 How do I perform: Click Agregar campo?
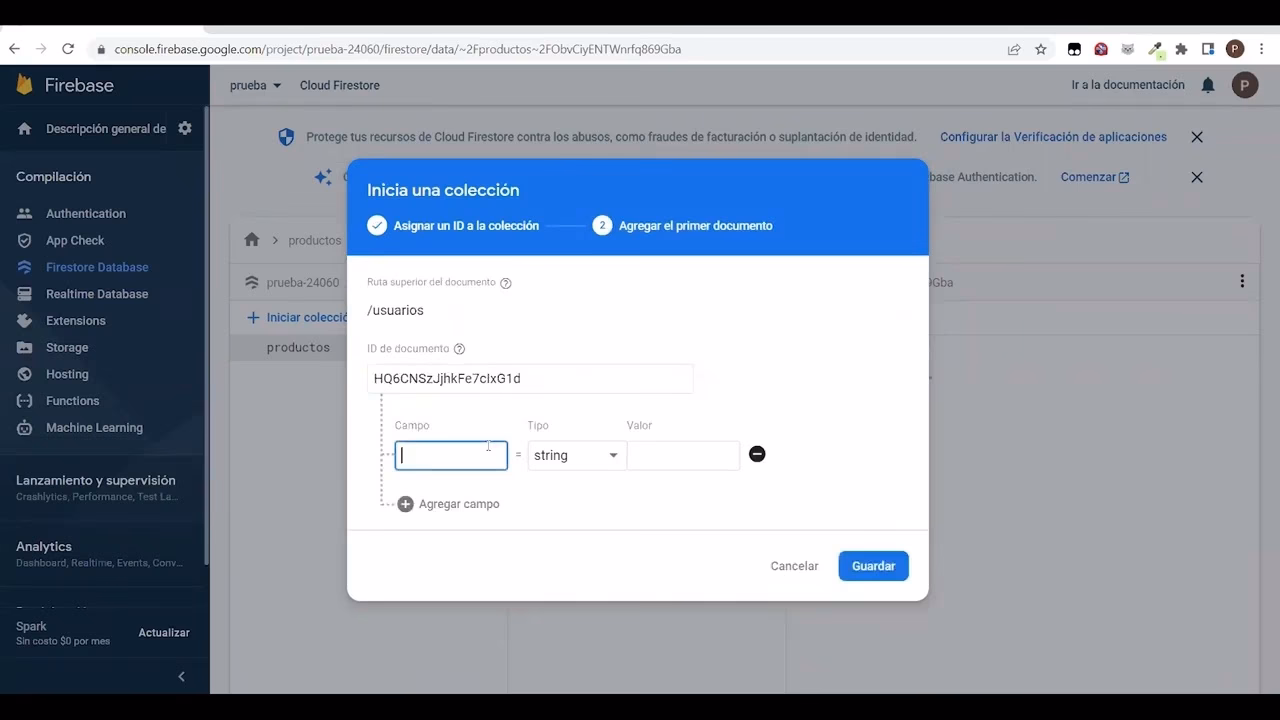point(449,504)
